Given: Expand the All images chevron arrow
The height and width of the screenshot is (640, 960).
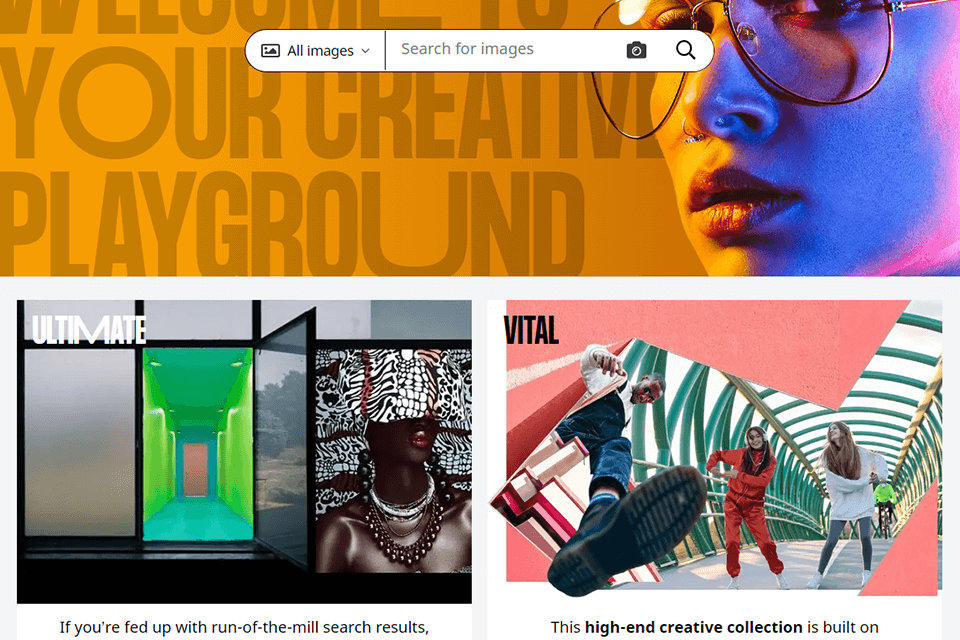Looking at the screenshot, I should pos(366,51).
